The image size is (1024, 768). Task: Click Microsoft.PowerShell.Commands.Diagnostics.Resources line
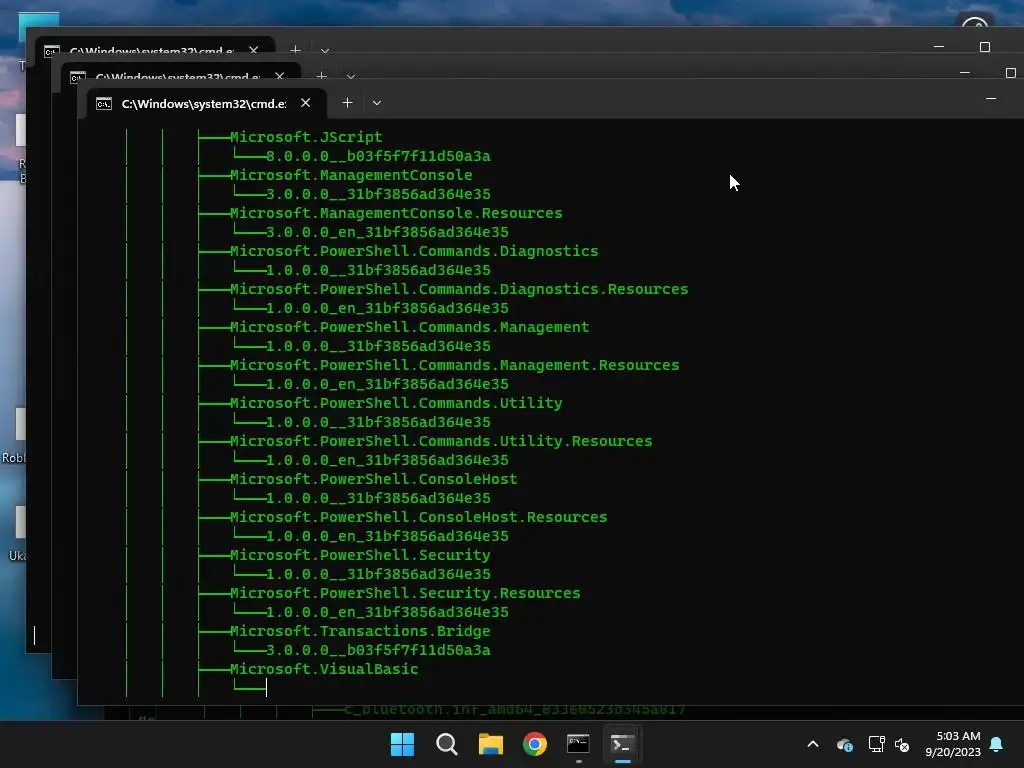[459, 289]
